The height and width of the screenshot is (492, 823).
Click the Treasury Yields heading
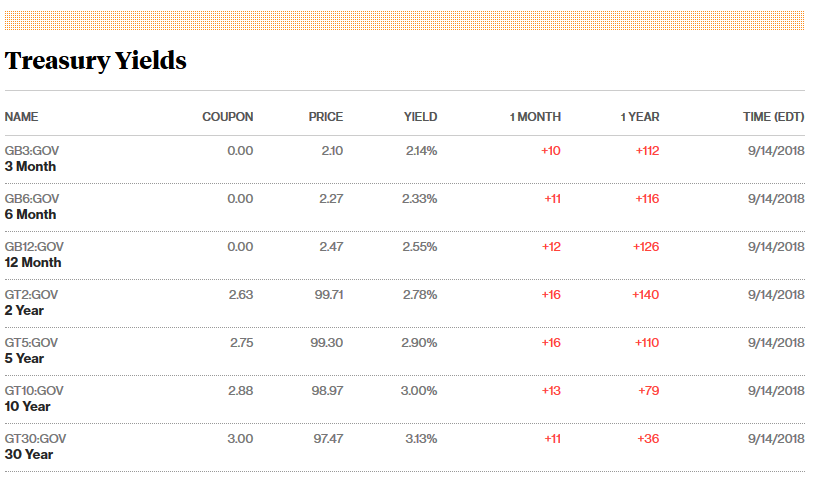(x=96, y=61)
